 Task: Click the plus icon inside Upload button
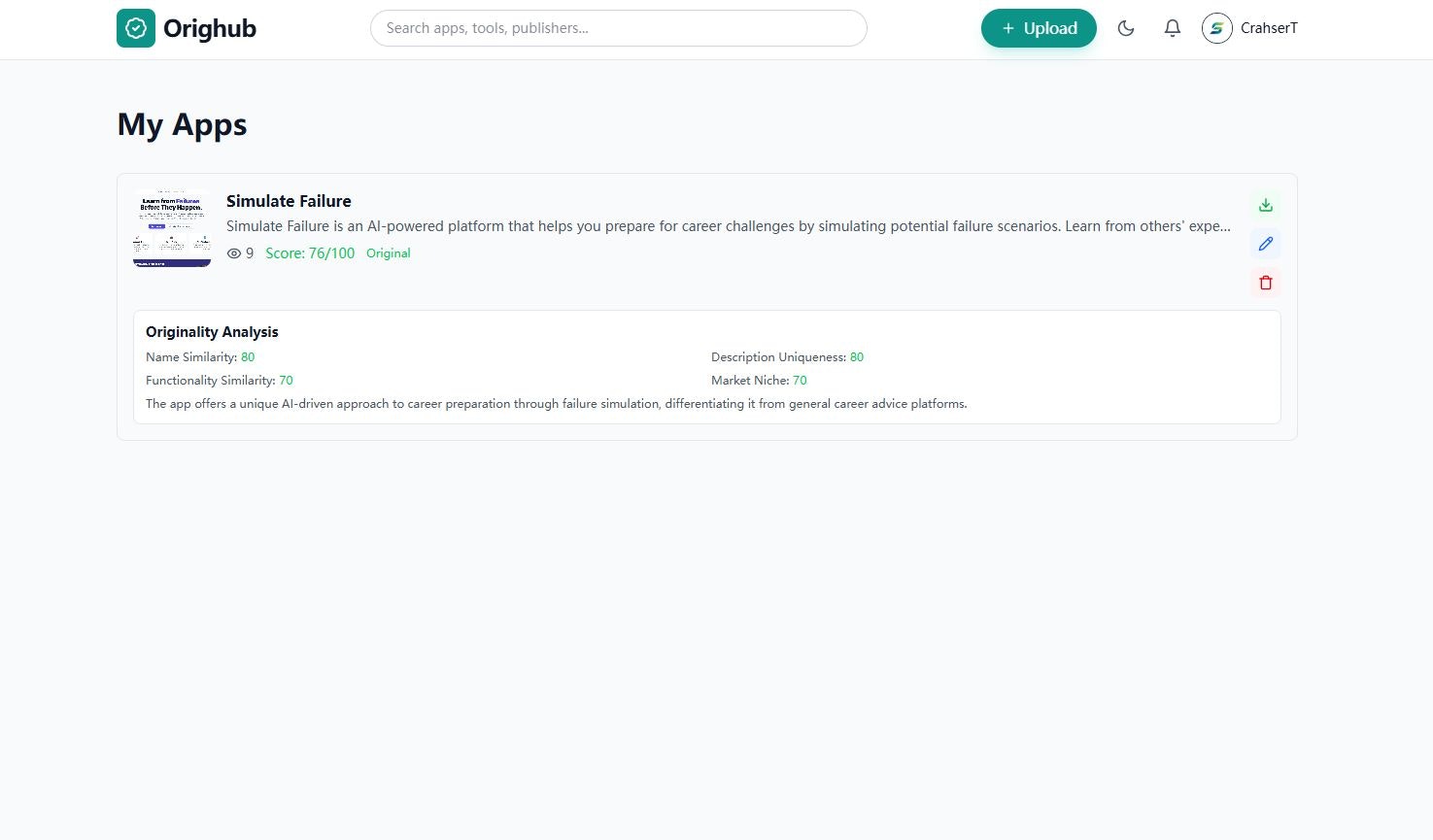[1007, 27]
